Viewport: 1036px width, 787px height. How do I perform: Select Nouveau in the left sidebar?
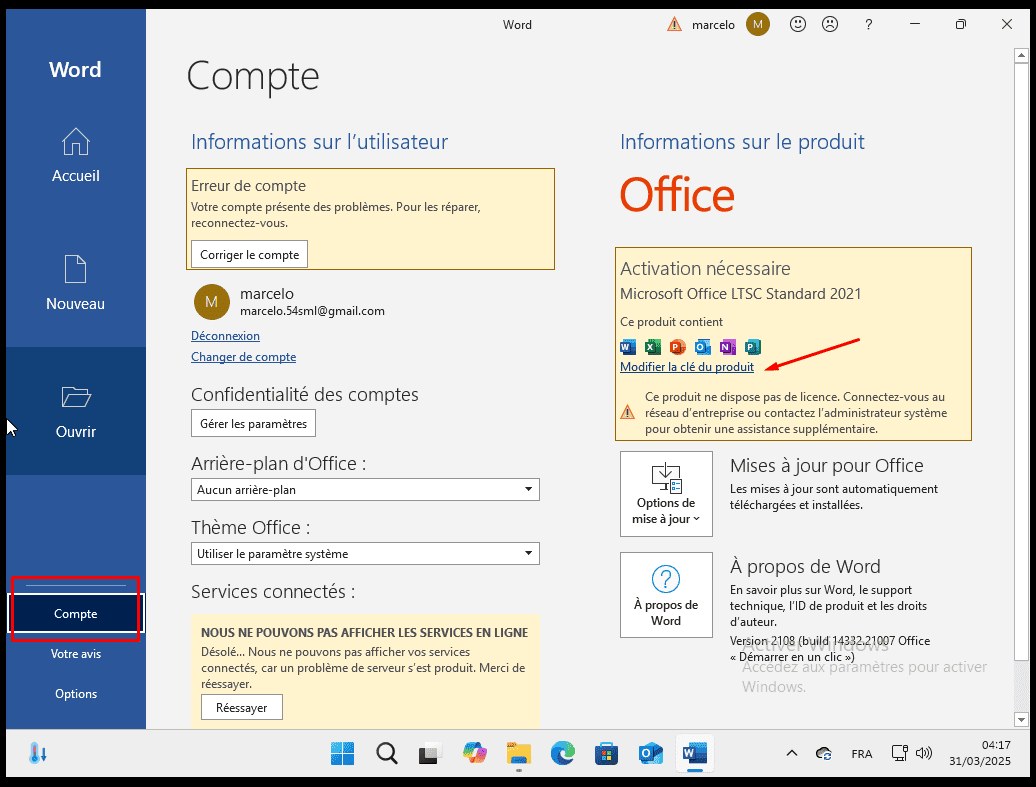point(76,284)
